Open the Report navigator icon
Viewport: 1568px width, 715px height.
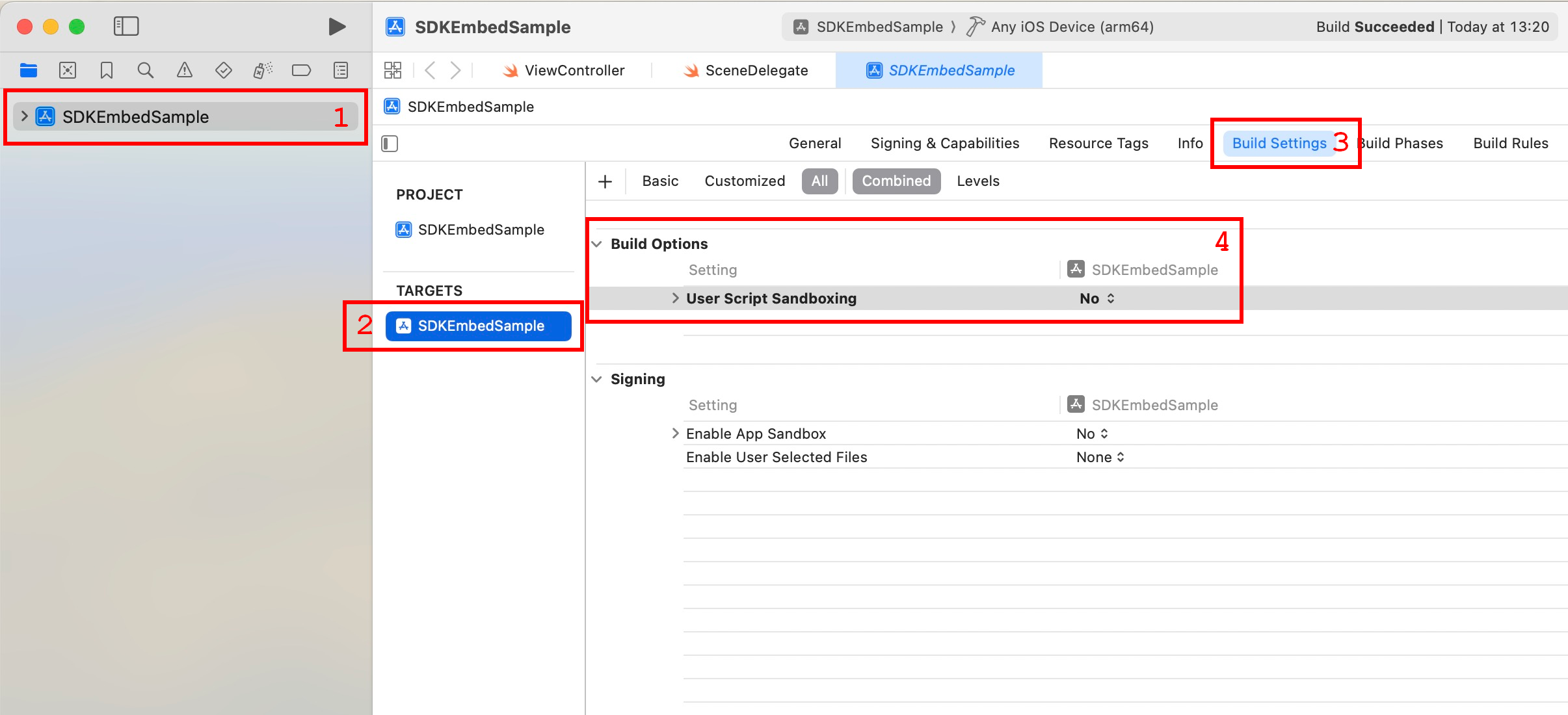pyautogui.click(x=341, y=70)
